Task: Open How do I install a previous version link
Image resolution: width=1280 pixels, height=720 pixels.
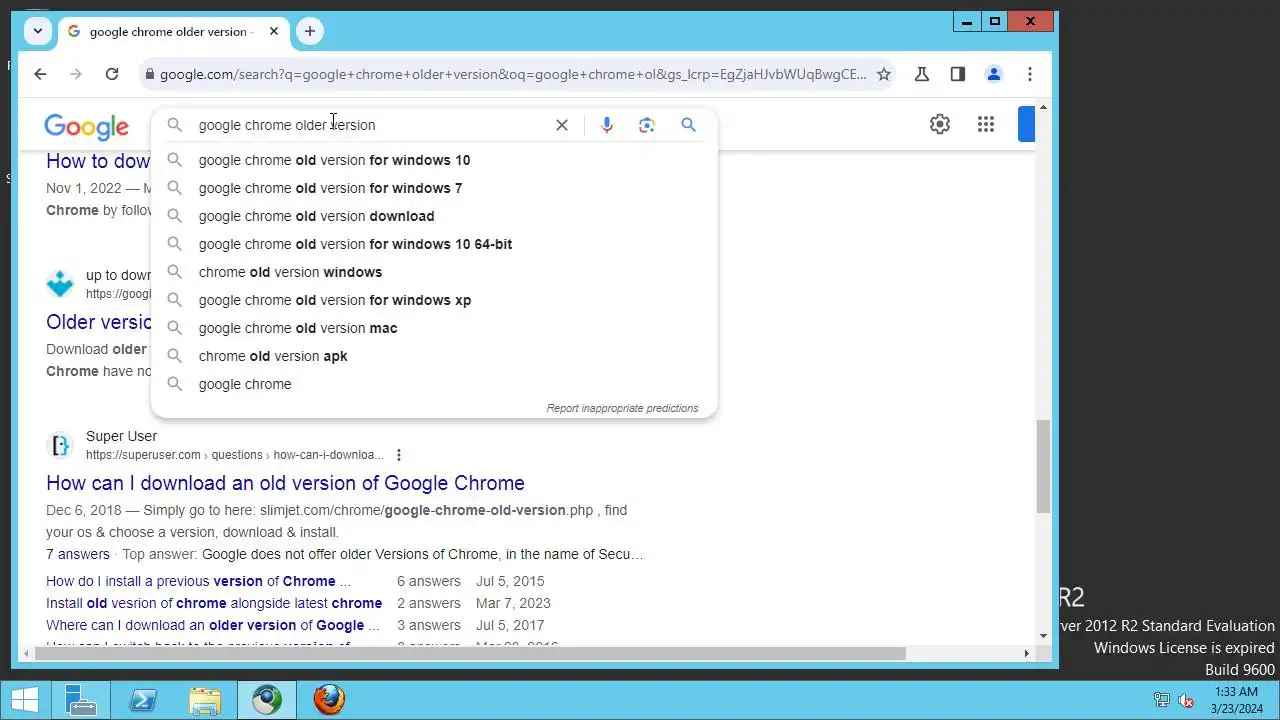Action: pyautogui.click(x=198, y=581)
